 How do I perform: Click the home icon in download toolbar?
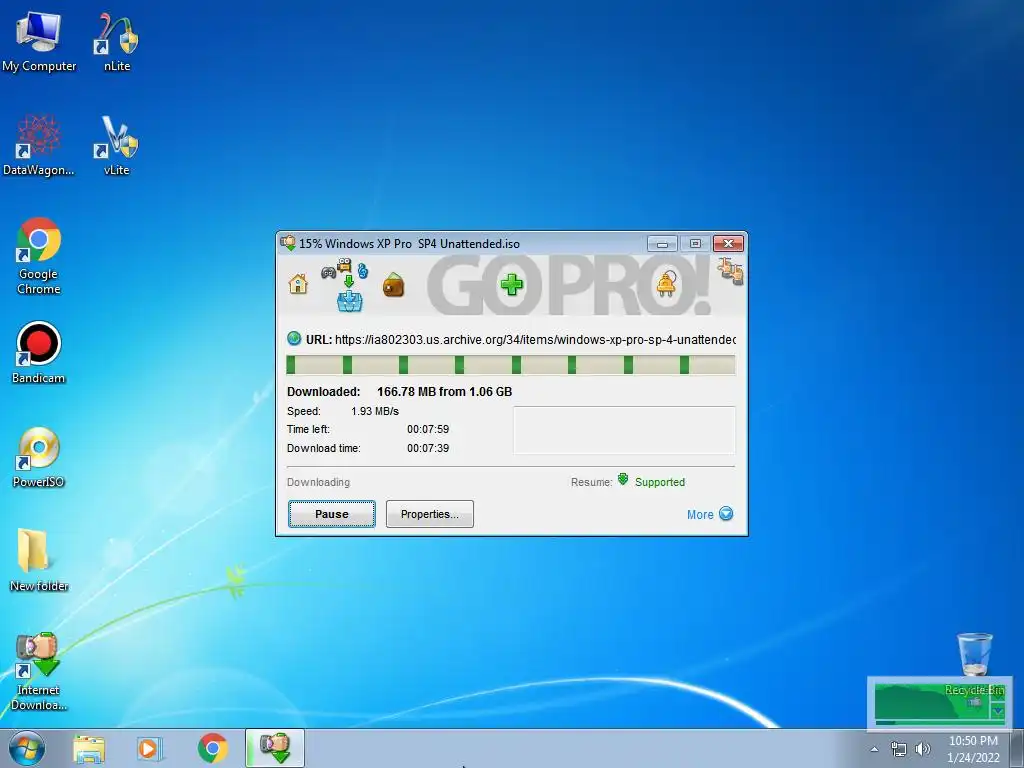pyautogui.click(x=298, y=284)
